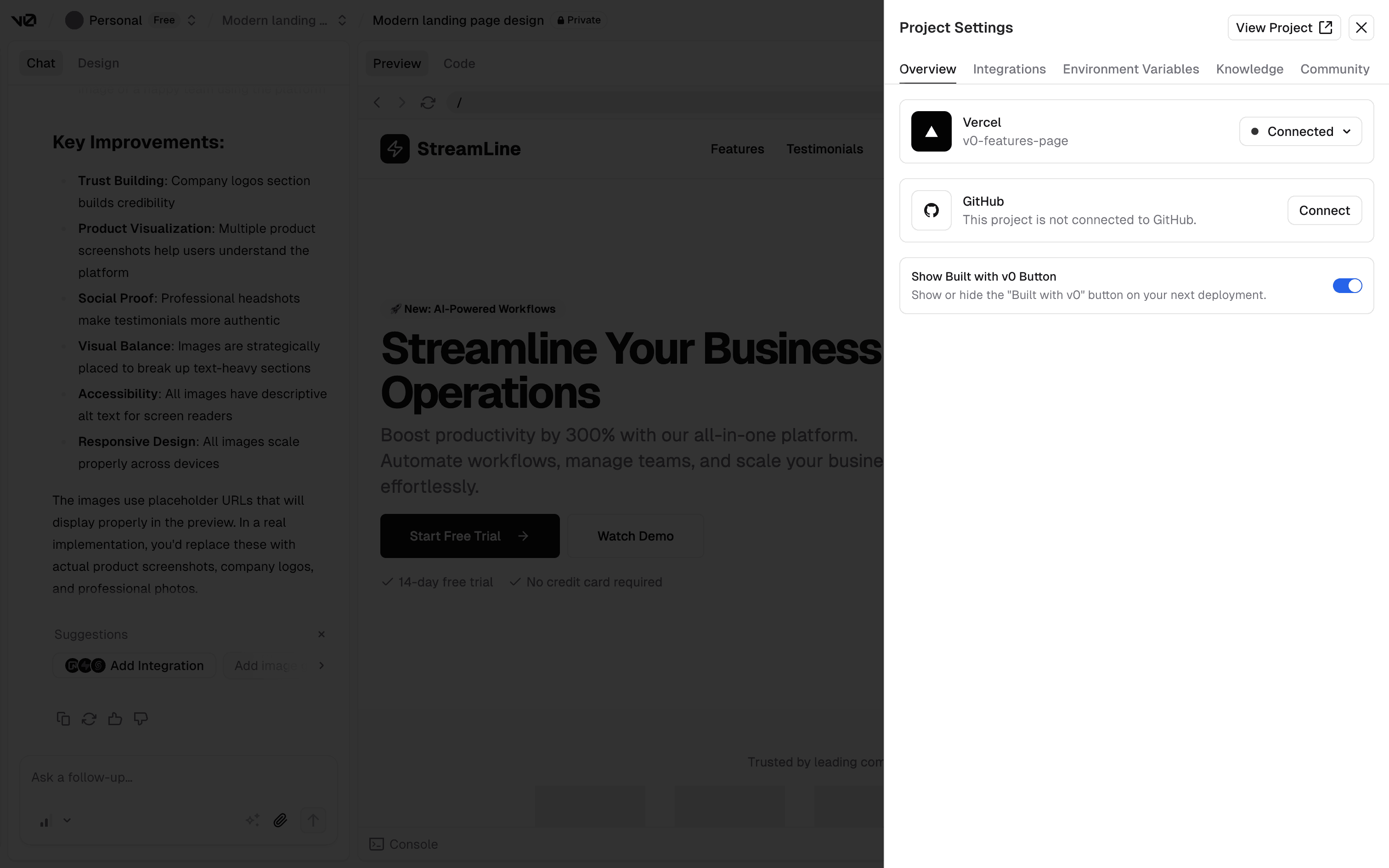The image size is (1389, 868).
Task: Copy the chat response message
Action: point(63,718)
